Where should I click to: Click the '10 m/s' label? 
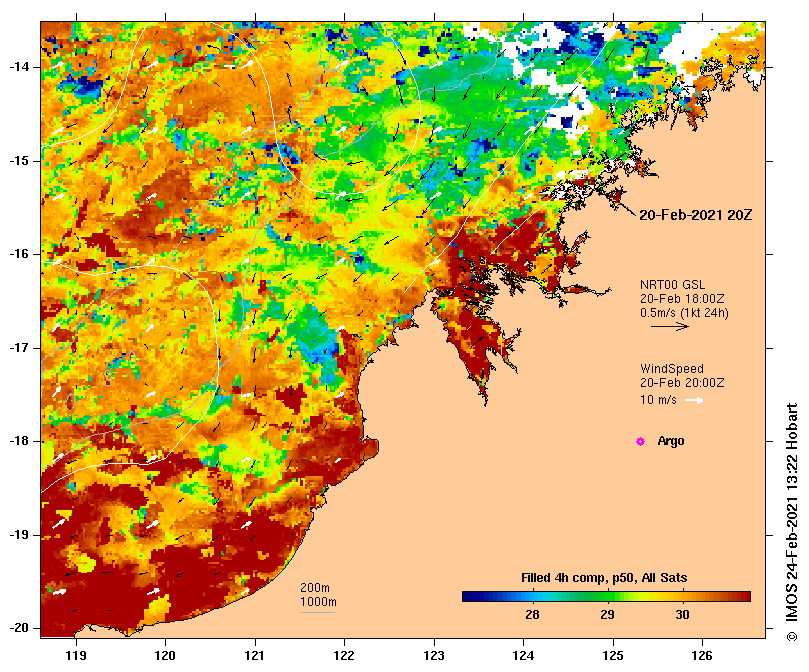click(658, 400)
